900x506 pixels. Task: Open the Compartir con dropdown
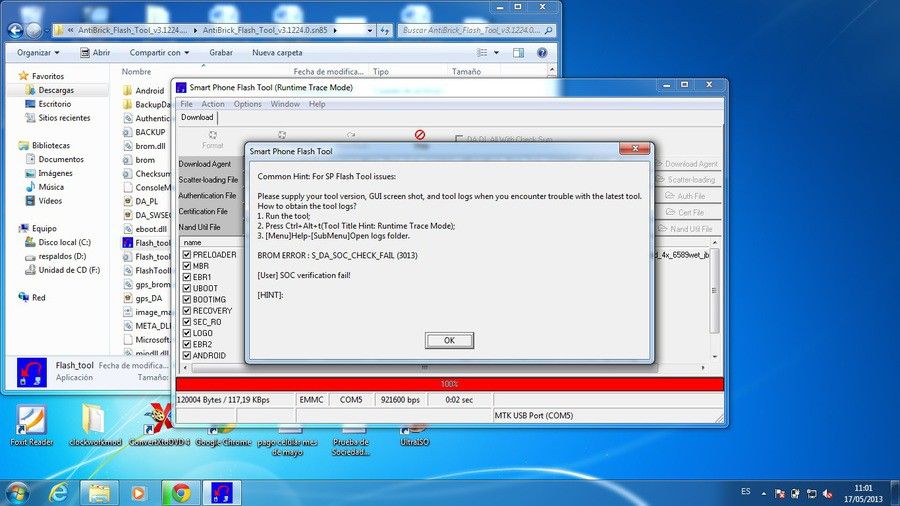point(159,52)
